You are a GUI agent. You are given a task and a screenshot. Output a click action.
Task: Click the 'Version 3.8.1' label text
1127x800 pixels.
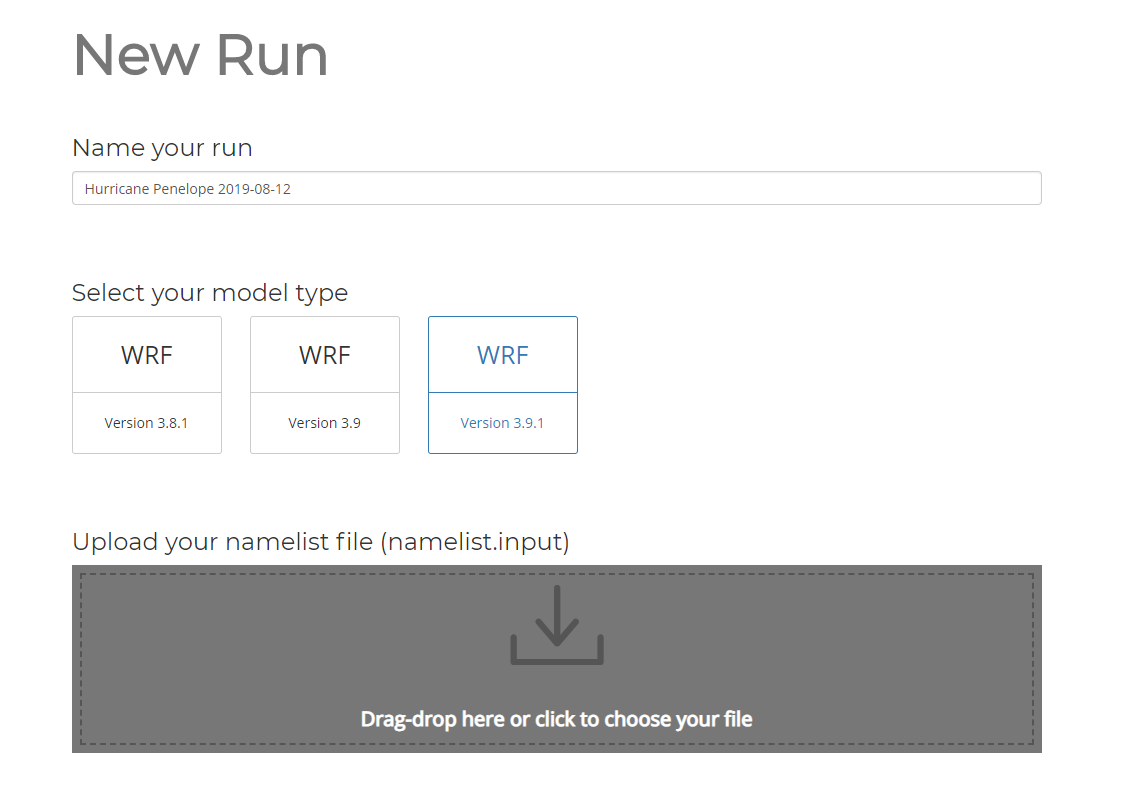(147, 423)
